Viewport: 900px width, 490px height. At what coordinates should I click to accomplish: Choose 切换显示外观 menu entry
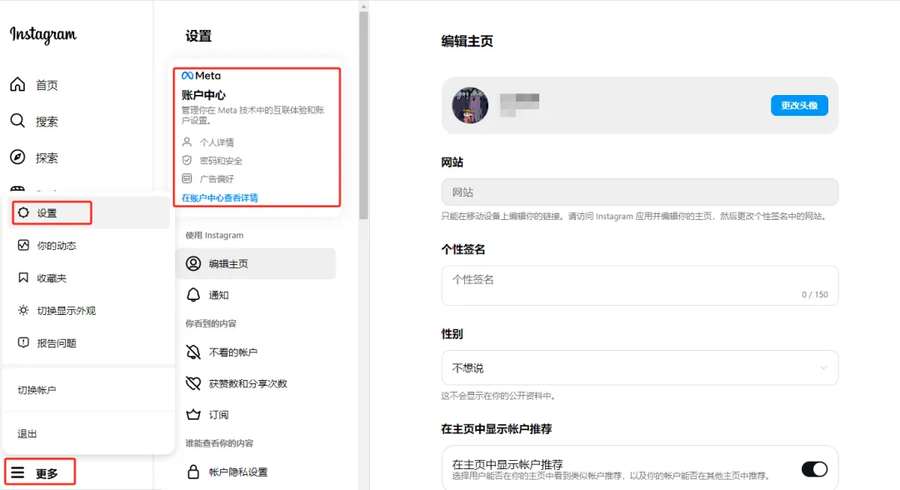coord(88,310)
